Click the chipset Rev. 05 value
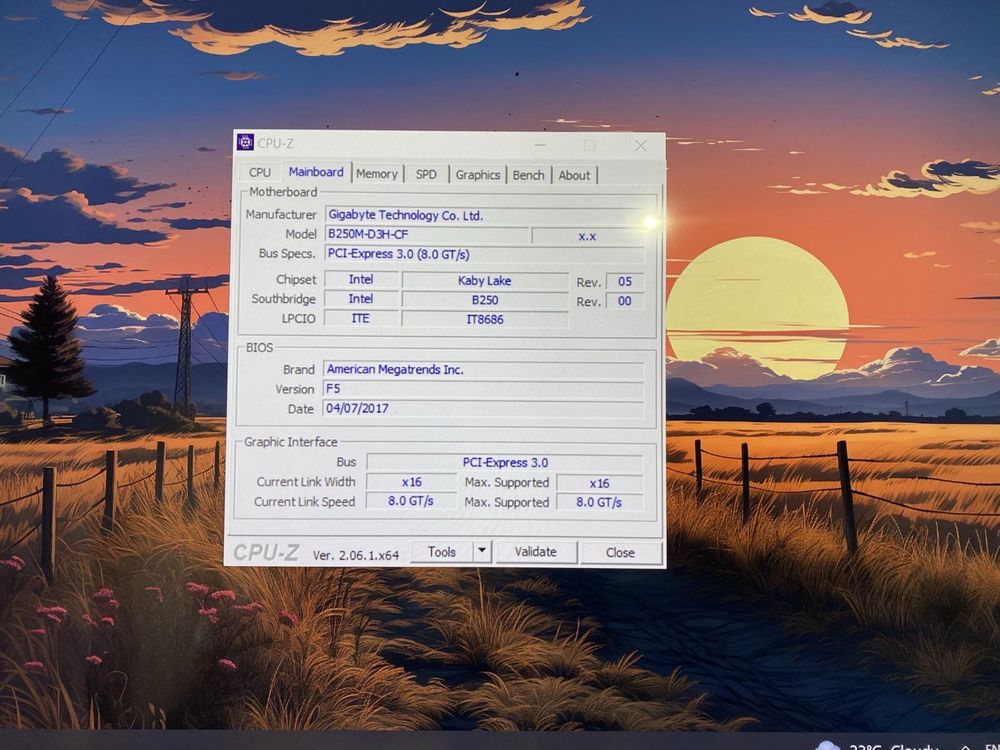This screenshot has height=750, width=1000. pos(624,281)
